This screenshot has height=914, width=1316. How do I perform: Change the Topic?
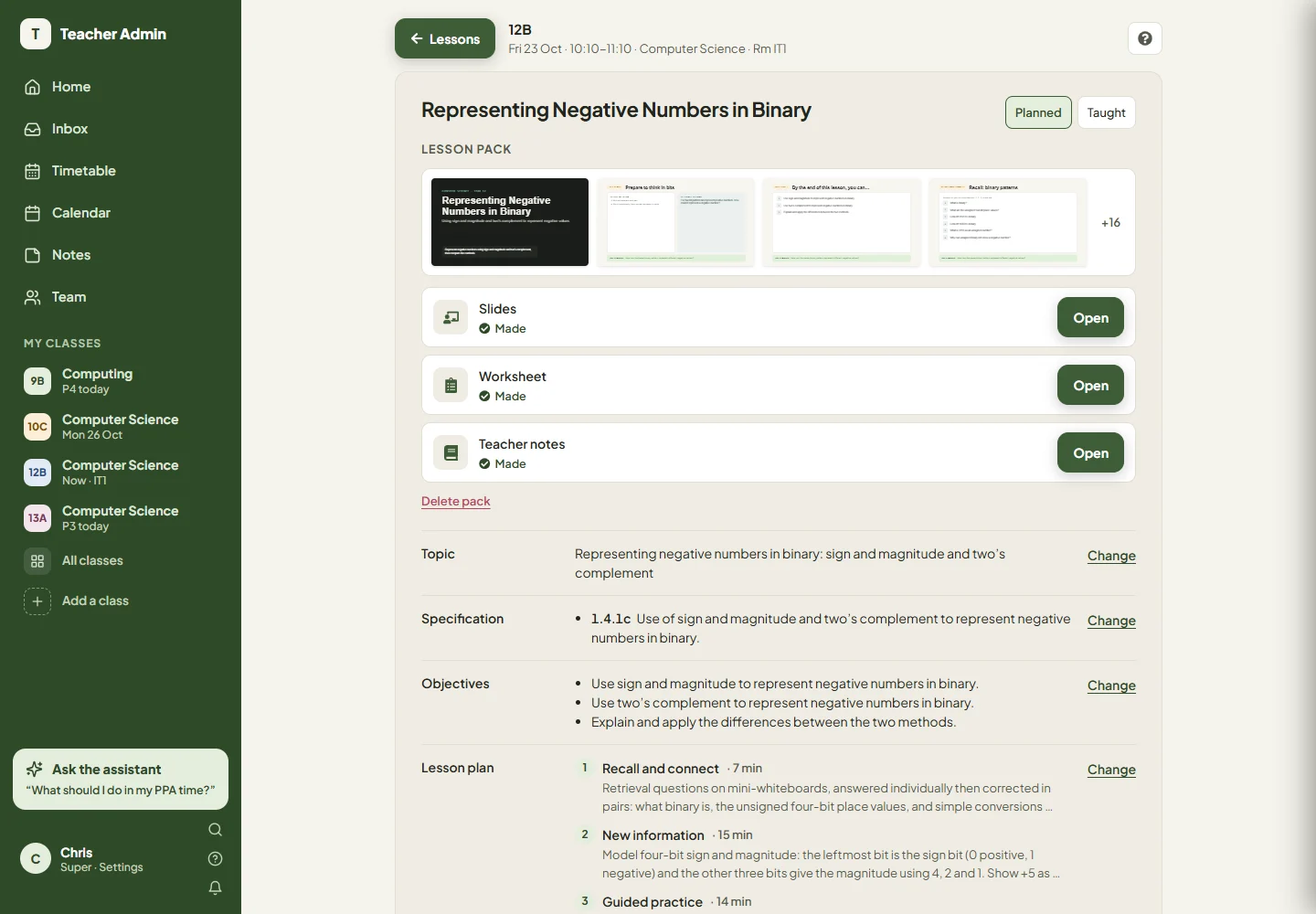1111,556
